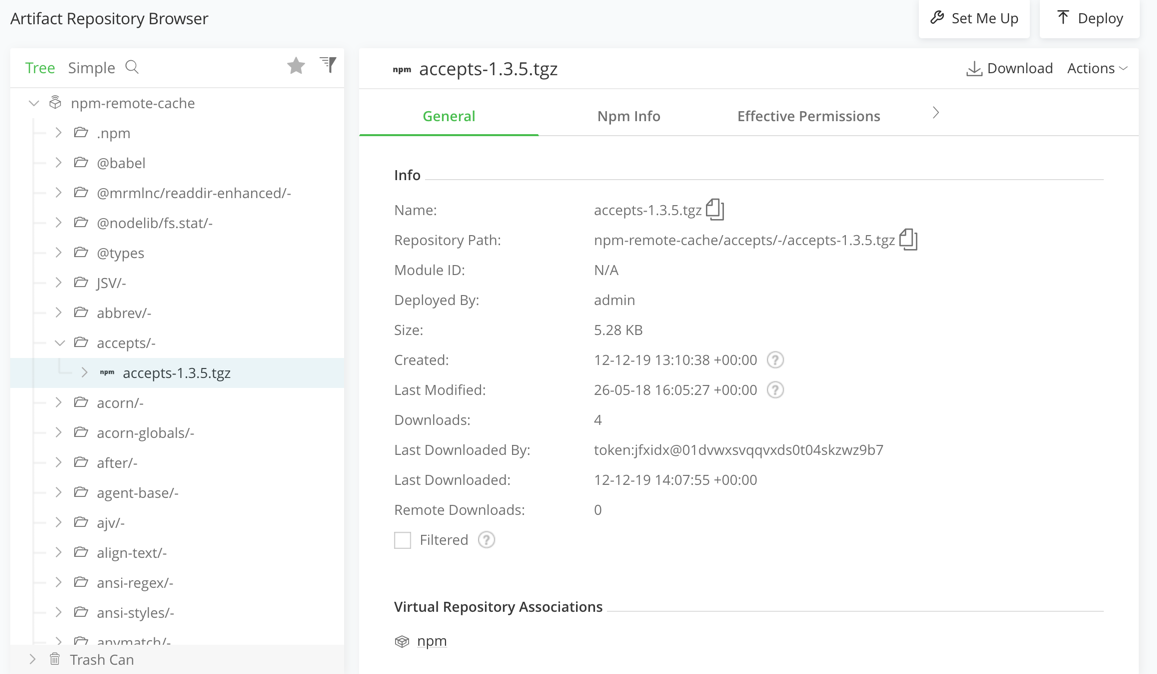Viewport: 1157px width, 674px height.
Task: Copy the artifact name using its copy icon
Action: [x=716, y=208]
